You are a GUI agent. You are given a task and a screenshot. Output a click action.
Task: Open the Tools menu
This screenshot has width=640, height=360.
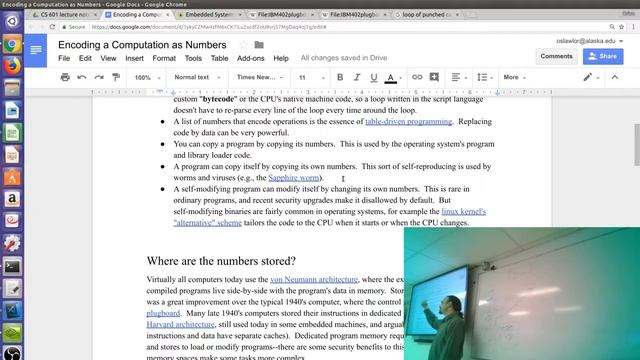coord(193,58)
